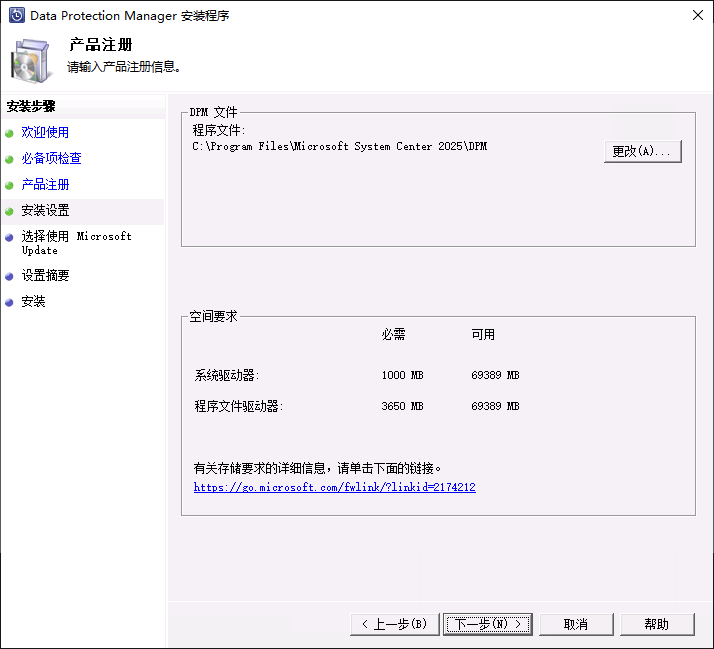Click the Data Protection Manager title bar icon
Screen dimensions: 714x649
pos(17,15)
